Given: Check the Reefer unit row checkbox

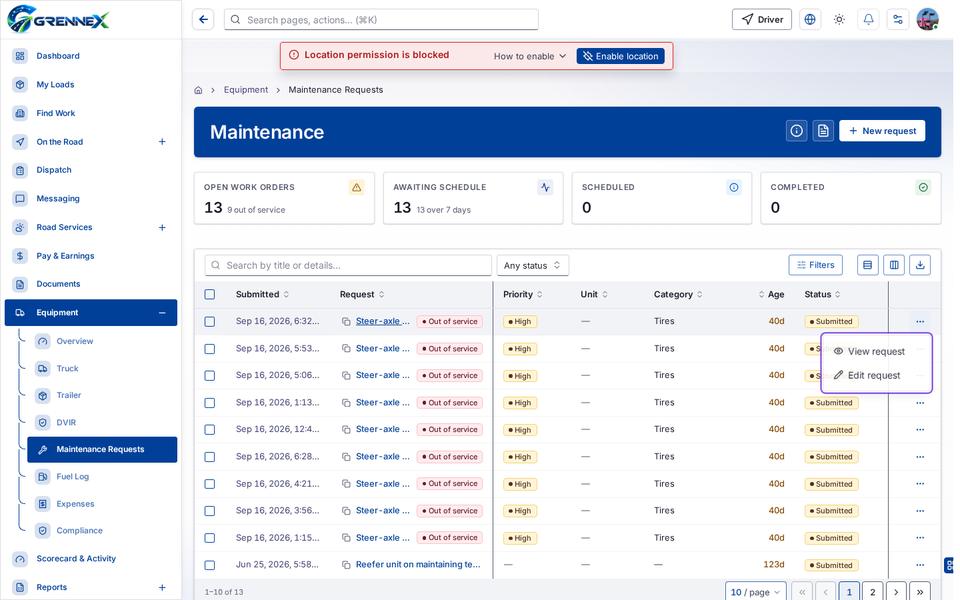Looking at the screenshot, I should [x=209, y=565].
